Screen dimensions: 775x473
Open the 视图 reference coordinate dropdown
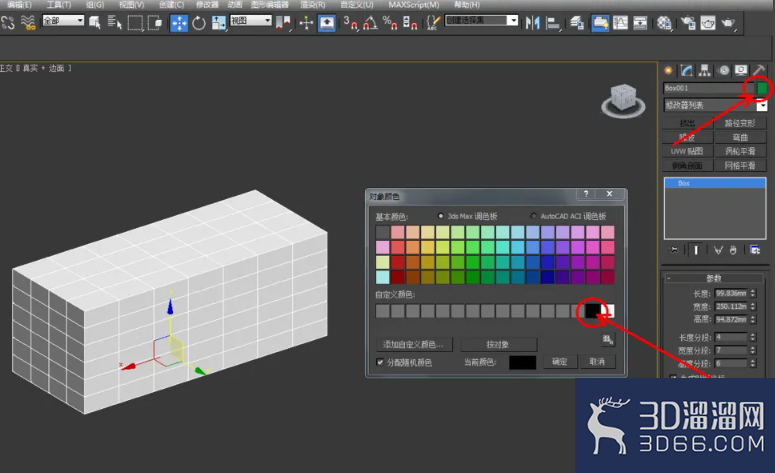251,21
